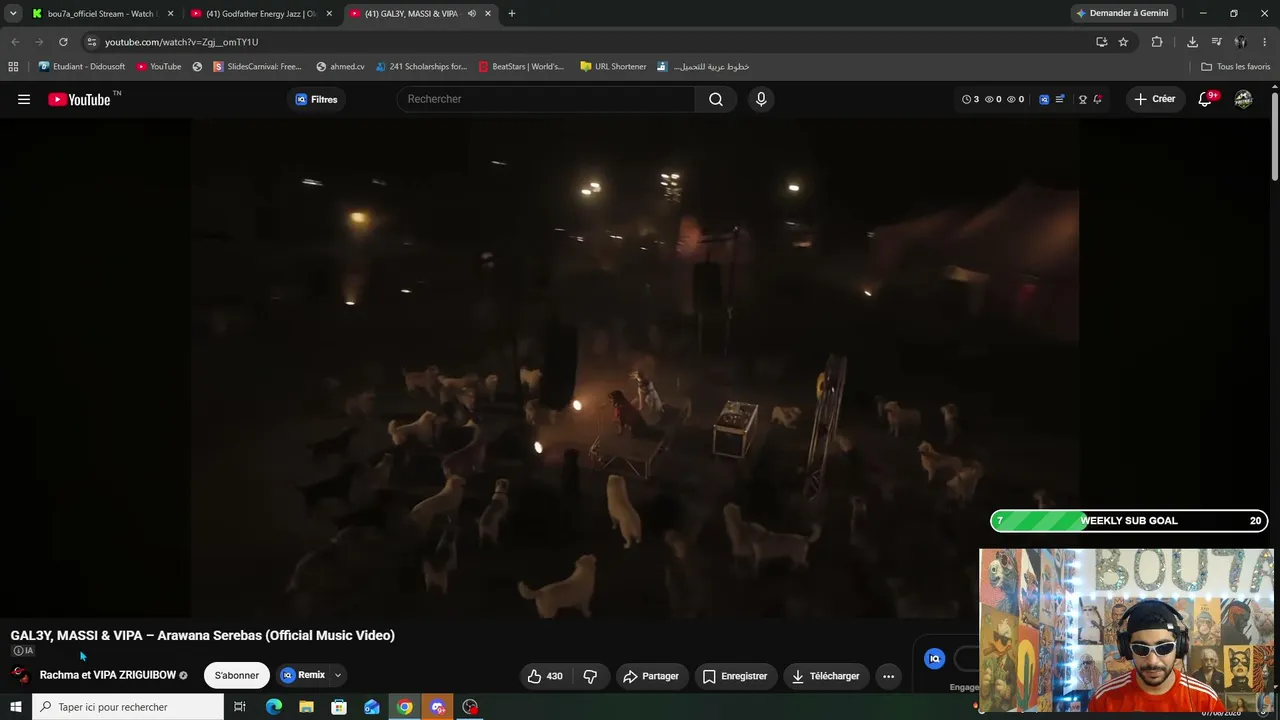Open URL Shortener bookmark
Viewport: 1280px width, 720px height.
click(x=613, y=67)
